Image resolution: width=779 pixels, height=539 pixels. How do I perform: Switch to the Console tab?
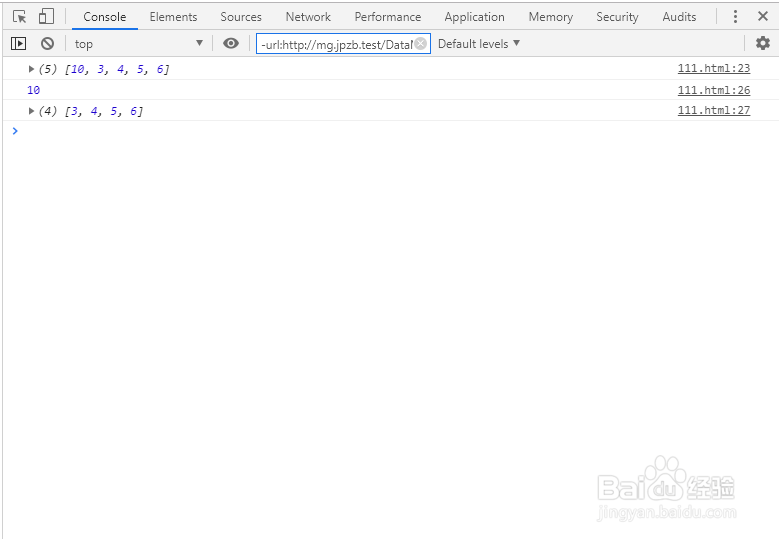pyautogui.click(x=105, y=17)
